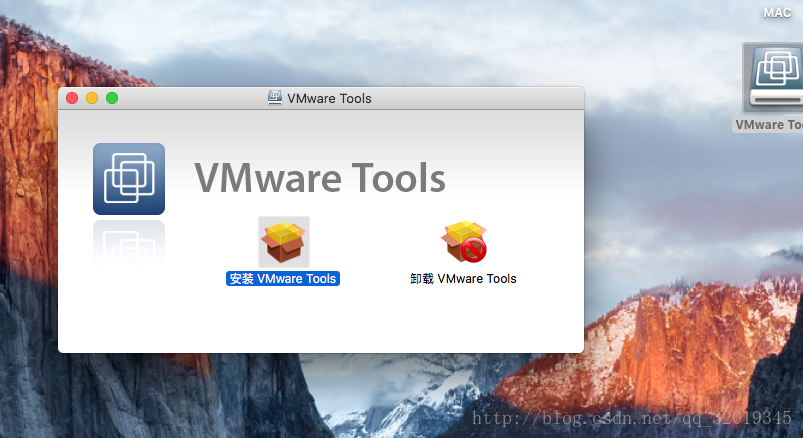Click the large blue VMware logo icon
The width and height of the screenshot is (803, 438).
click(129, 179)
